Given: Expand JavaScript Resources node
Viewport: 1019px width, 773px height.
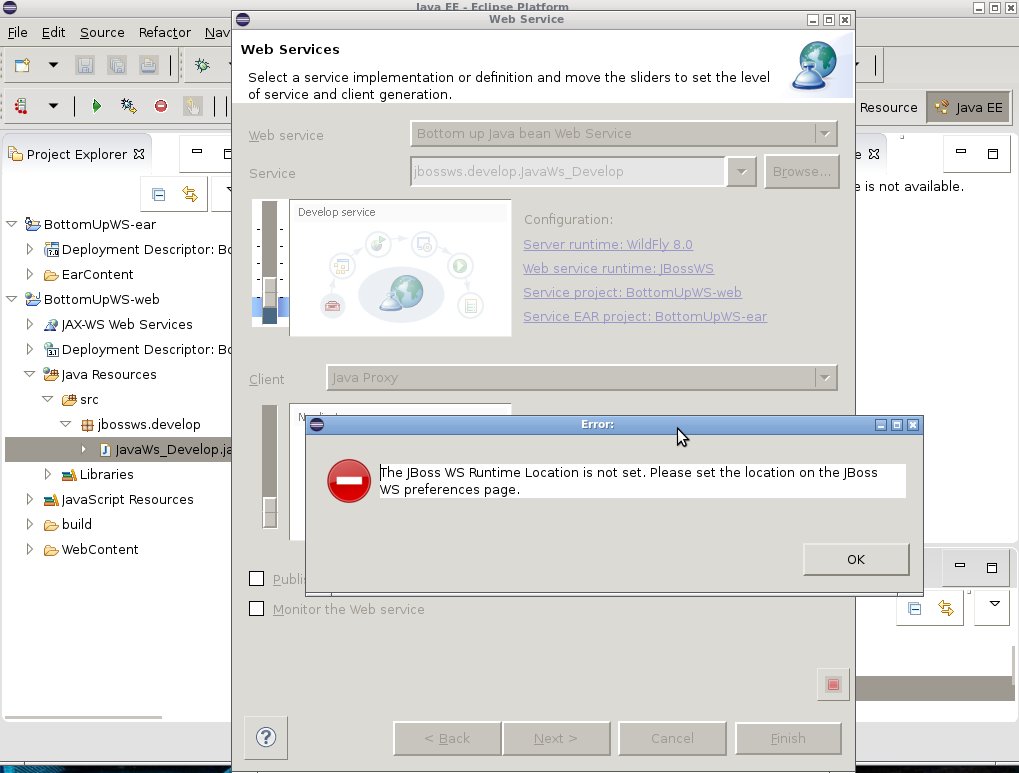Looking at the screenshot, I should (x=29, y=499).
